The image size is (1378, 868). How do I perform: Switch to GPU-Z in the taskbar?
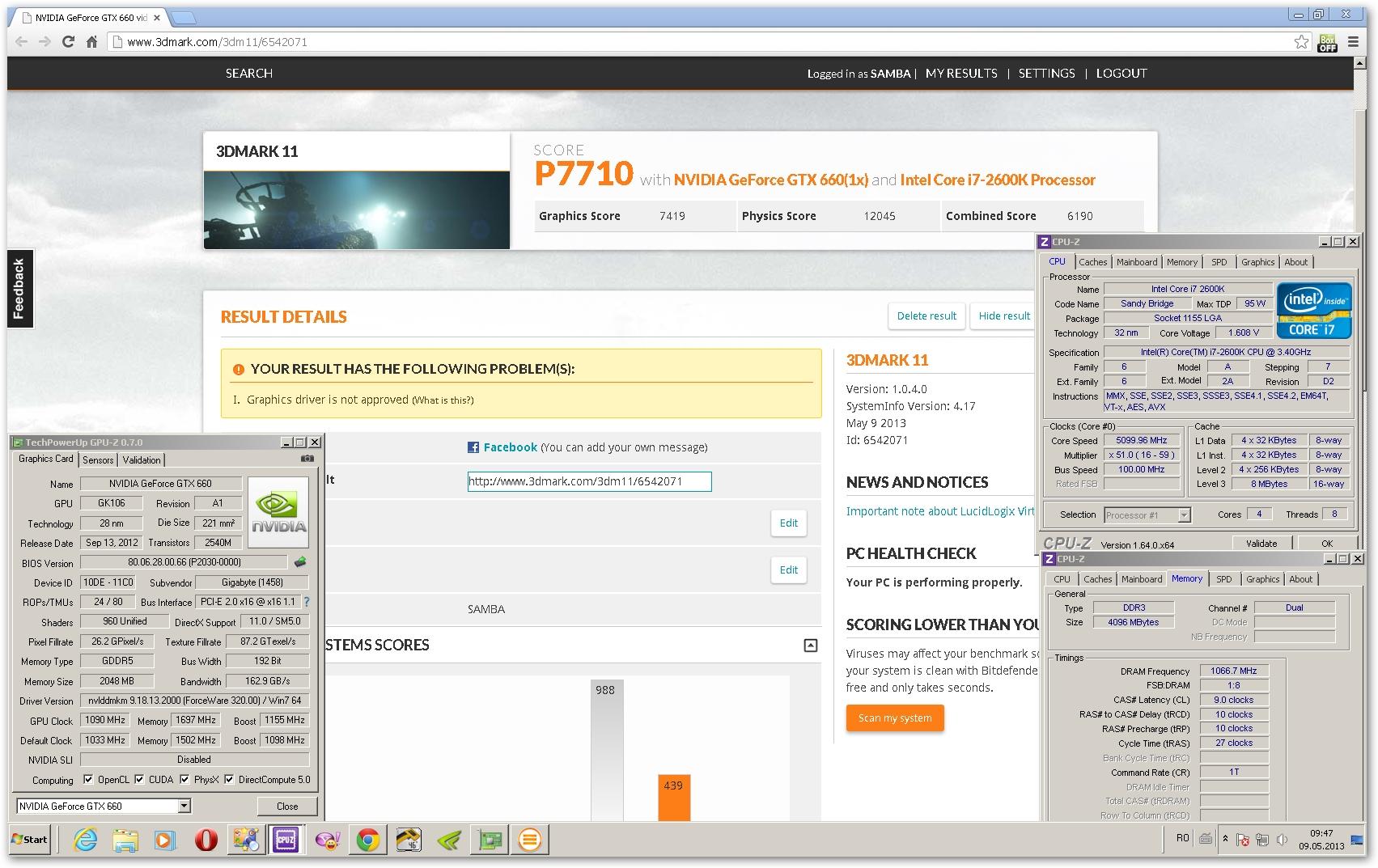(489, 840)
